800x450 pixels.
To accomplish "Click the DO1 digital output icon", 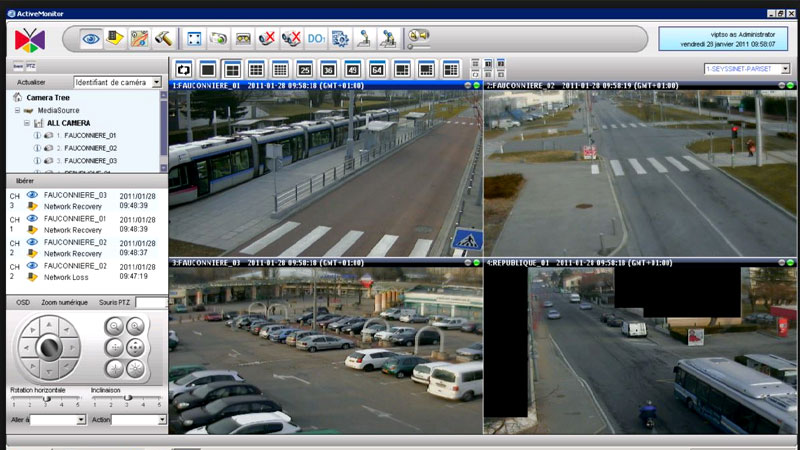I will [x=316, y=39].
